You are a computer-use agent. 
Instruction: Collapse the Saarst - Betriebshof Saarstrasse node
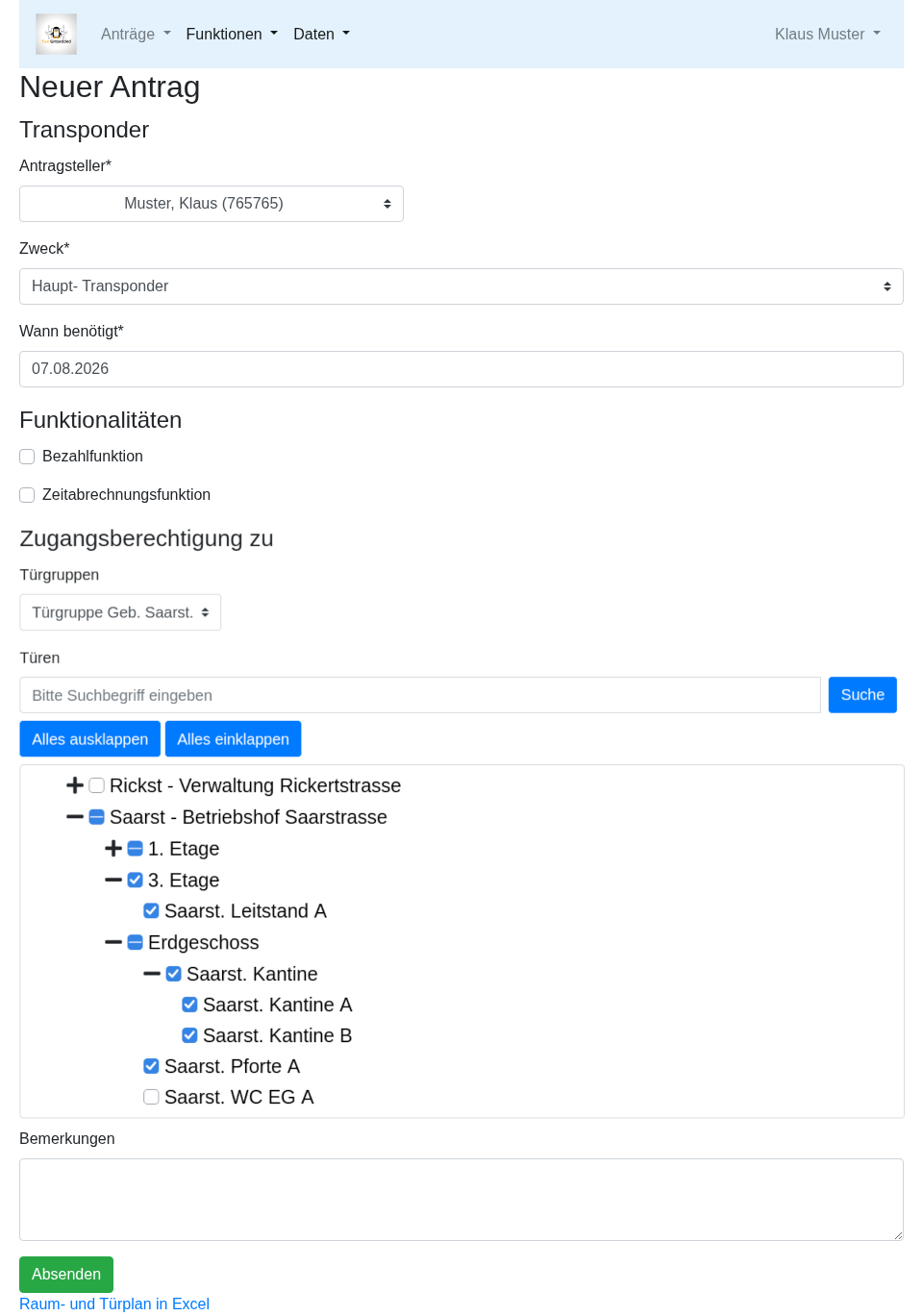(75, 817)
